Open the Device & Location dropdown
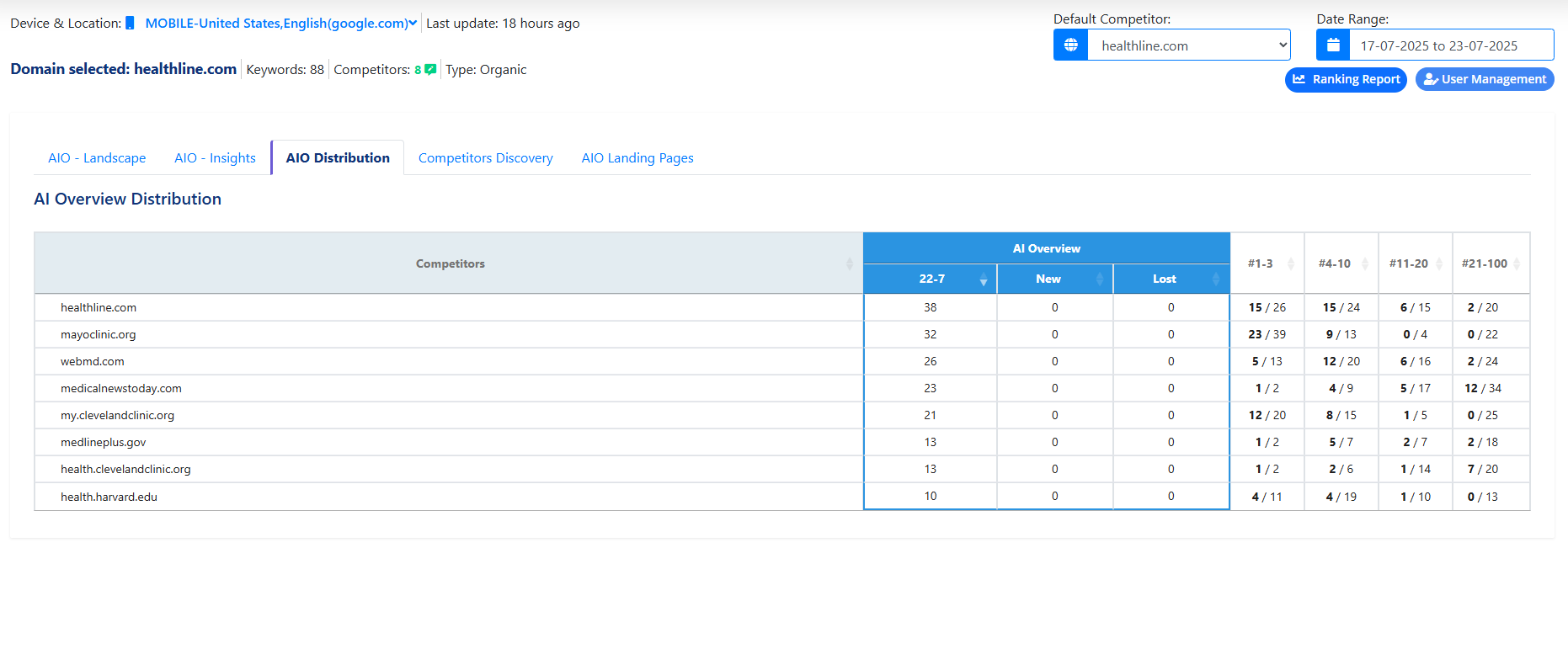The image size is (1568, 665). (281, 24)
